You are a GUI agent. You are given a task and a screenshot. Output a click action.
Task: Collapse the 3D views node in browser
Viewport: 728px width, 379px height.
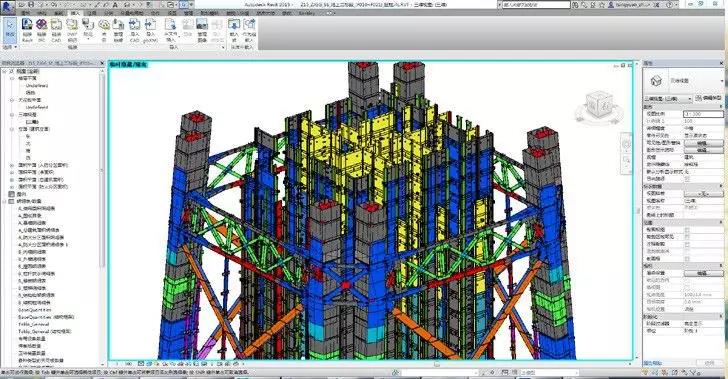coord(12,114)
